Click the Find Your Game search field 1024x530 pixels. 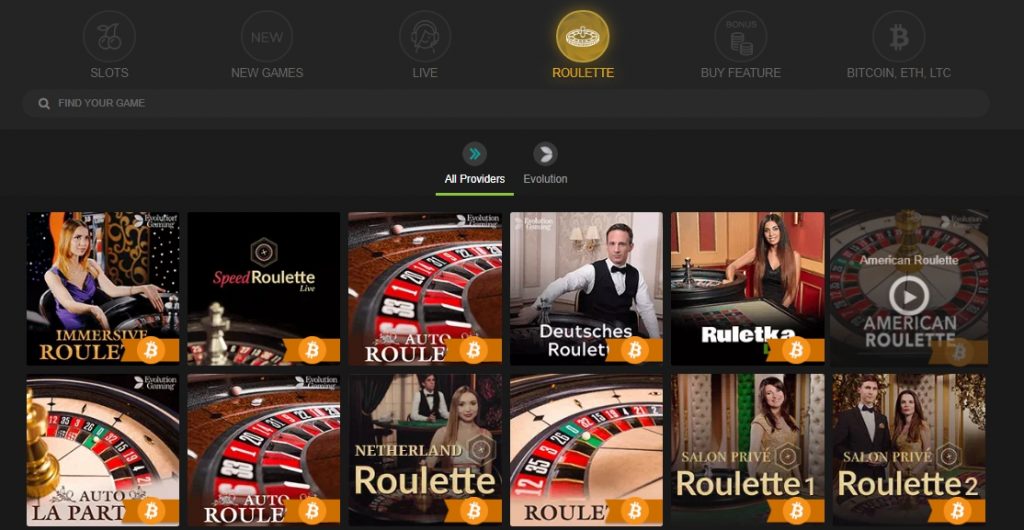pos(506,103)
